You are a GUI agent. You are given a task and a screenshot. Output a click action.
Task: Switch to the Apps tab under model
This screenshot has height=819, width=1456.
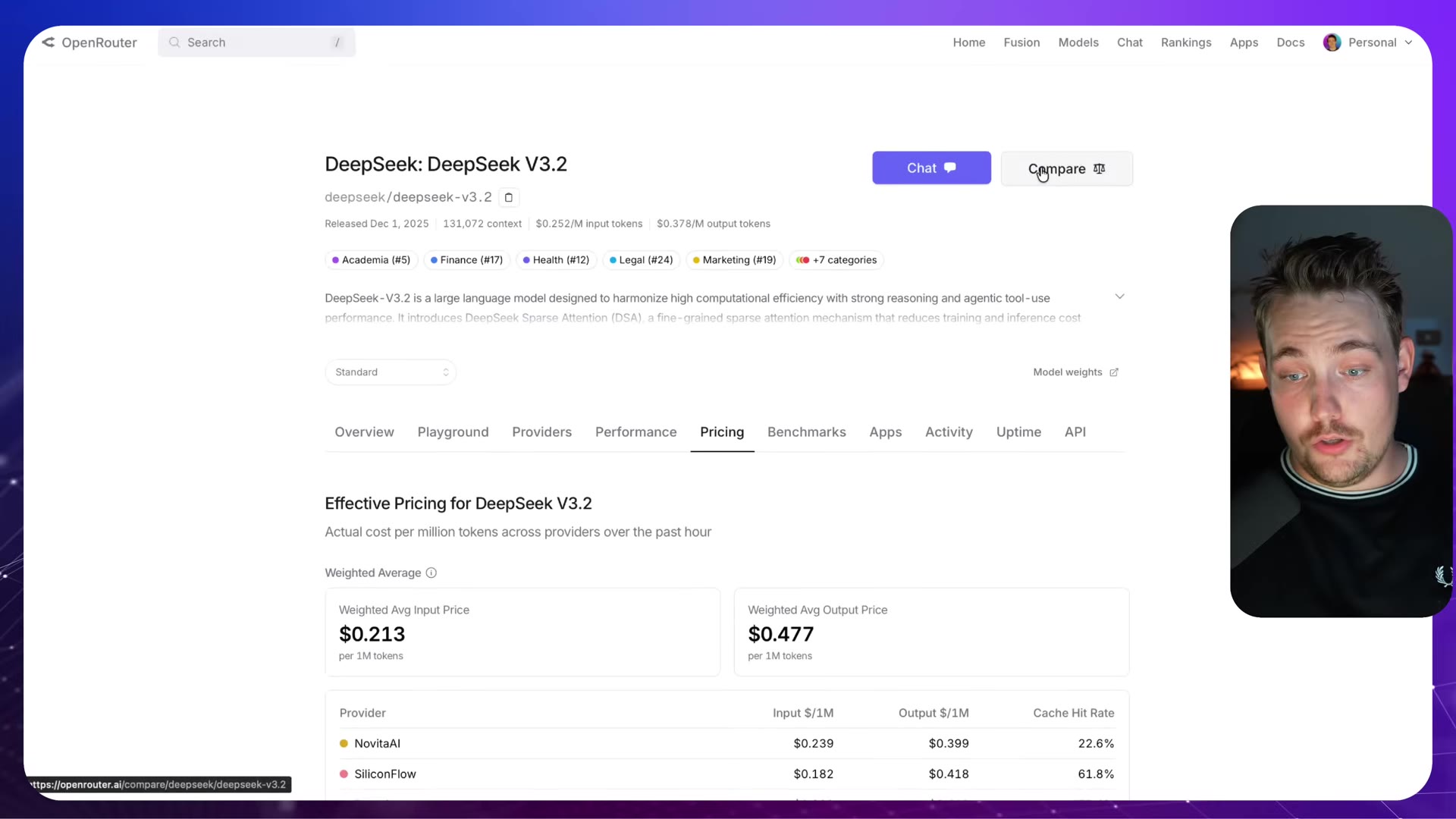tap(885, 432)
